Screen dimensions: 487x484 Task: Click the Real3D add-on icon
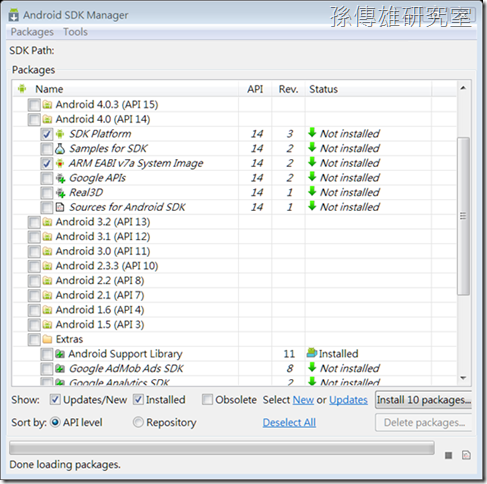pyautogui.click(x=60, y=193)
